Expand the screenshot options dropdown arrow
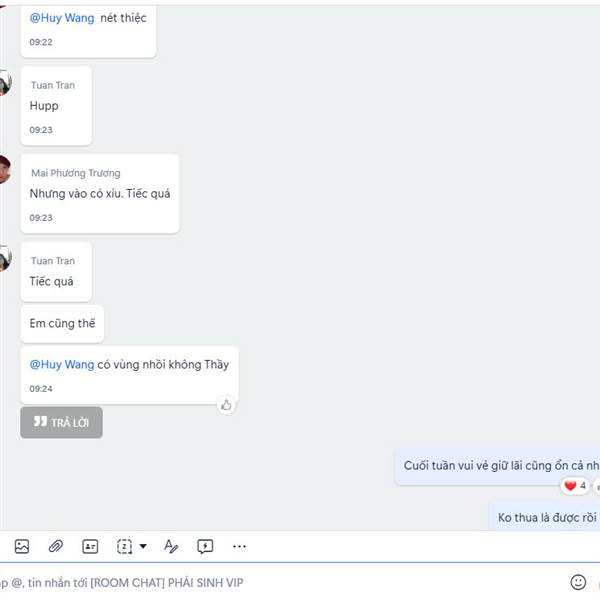The height and width of the screenshot is (600, 600). click(x=143, y=546)
